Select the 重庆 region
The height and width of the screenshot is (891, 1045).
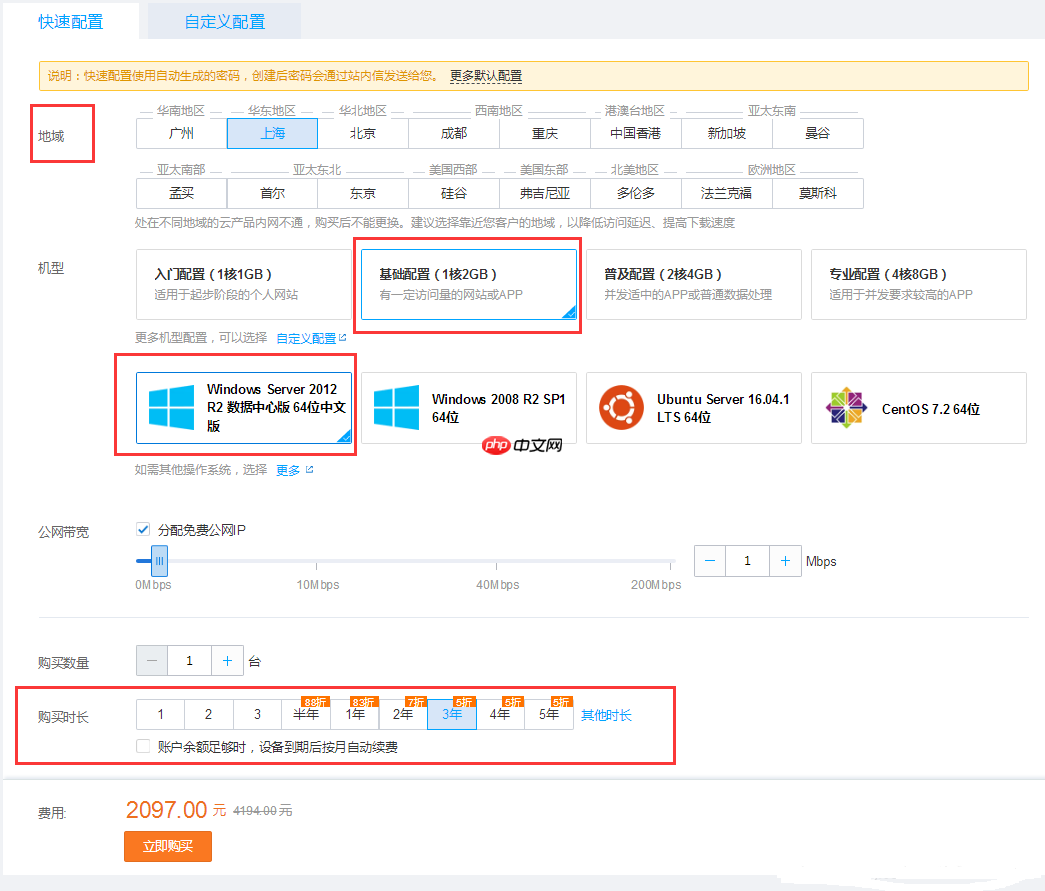click(545, 133)
